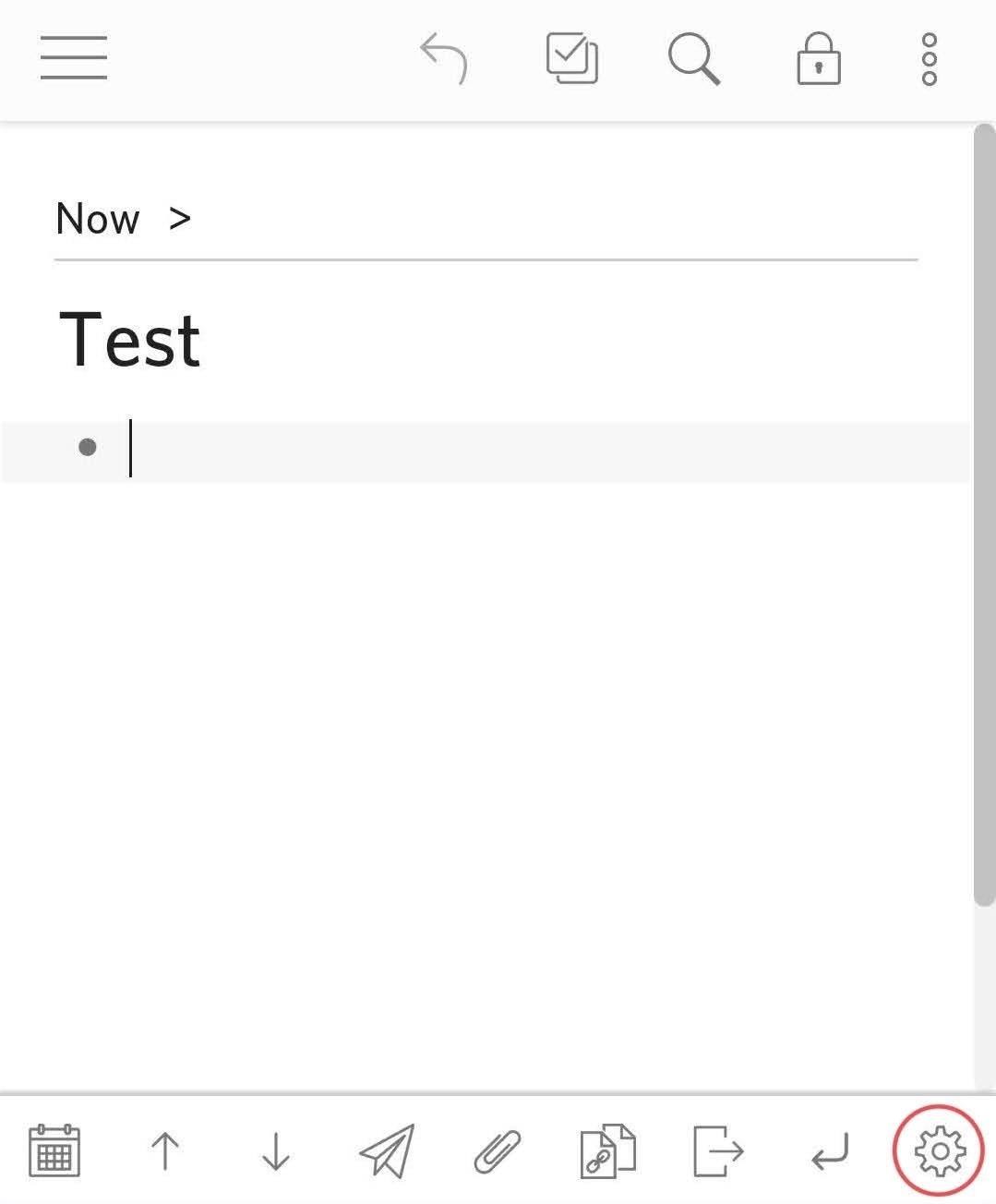The height and width of the screenshot is (1204, 996).
Task: Click the paper plane send icon
Action: (387, 1150)
